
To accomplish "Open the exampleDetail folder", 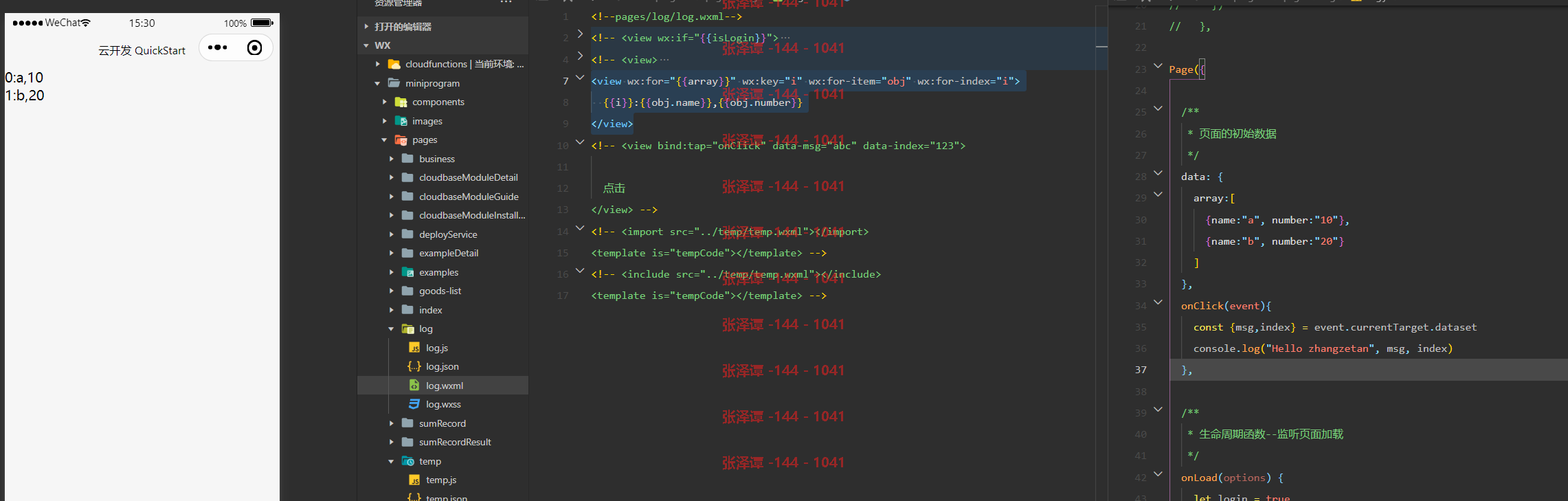I will (x=449, y=253).
